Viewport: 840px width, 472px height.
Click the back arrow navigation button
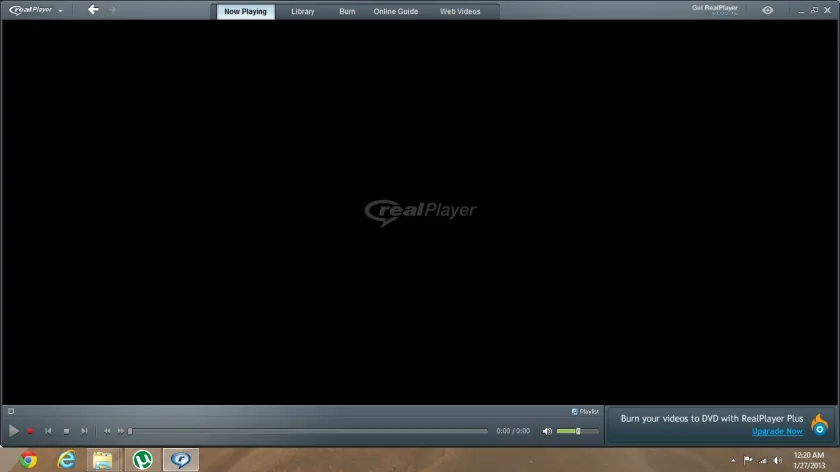[93, 10]
